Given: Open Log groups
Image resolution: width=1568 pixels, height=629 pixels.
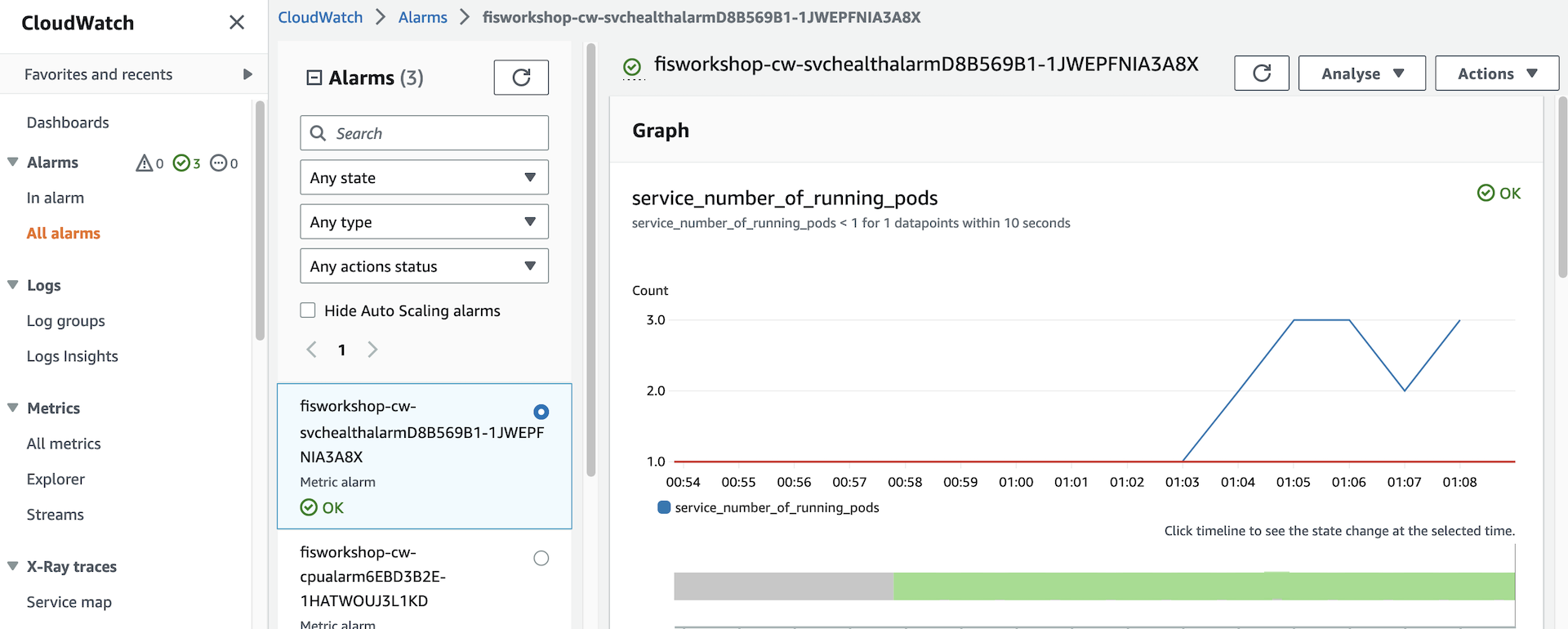Looking at the screenshot, I should coord(66,321).
